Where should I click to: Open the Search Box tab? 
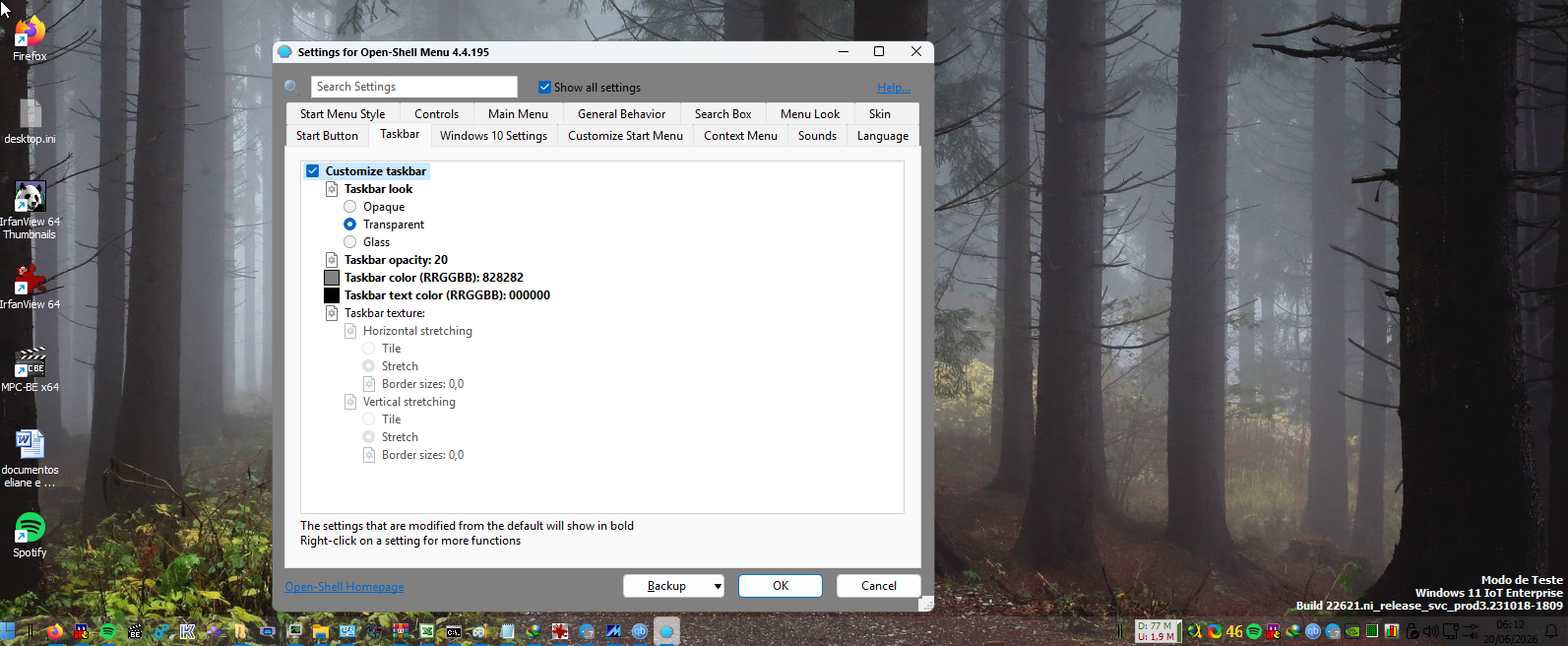(x=722, y=114)
